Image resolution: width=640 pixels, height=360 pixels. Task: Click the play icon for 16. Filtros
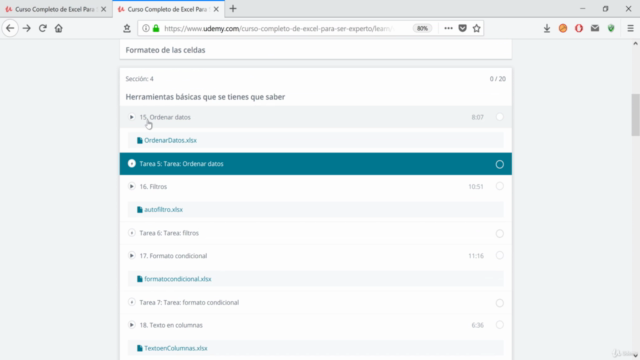pyautogui.click(x=131, y=187)
